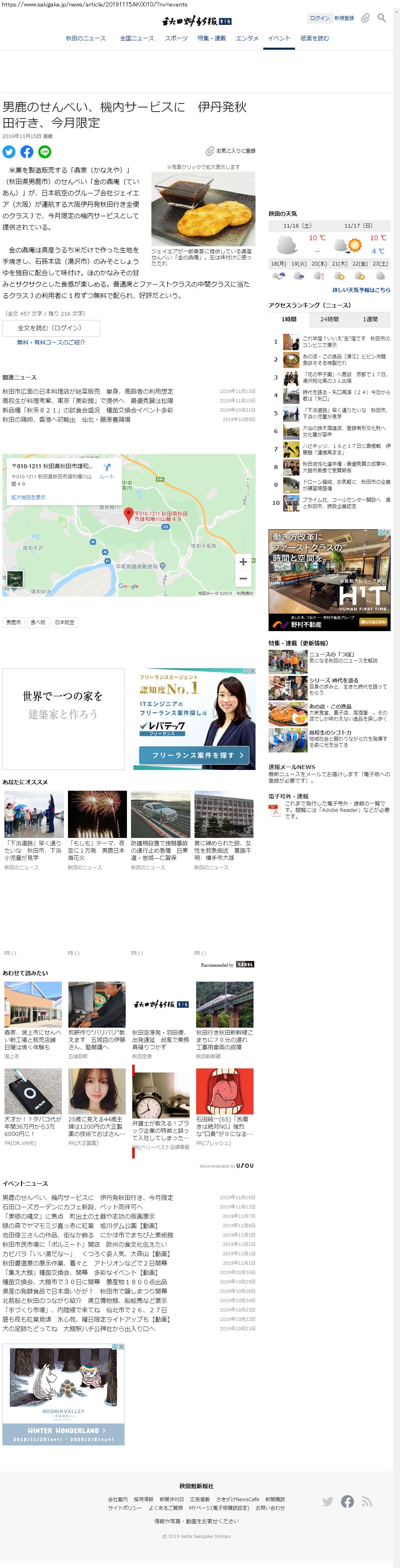Enlarge the senbei article photo
The width and height of the screenshot is (400, 1568).
coord(203,208)
